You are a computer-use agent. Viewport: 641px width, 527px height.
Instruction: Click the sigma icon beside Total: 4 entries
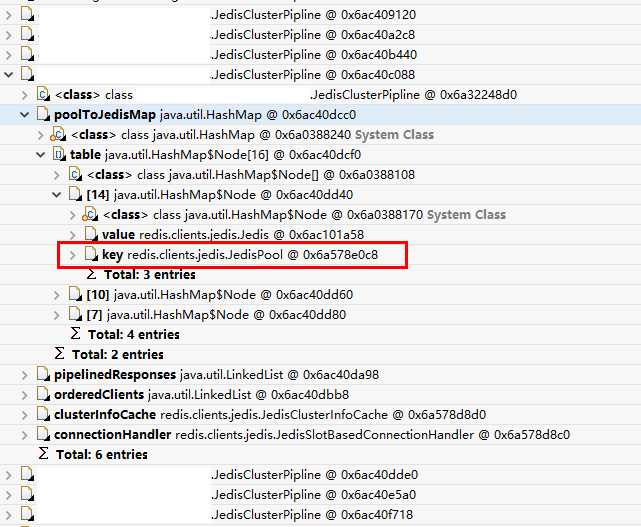tap(75, 334)
